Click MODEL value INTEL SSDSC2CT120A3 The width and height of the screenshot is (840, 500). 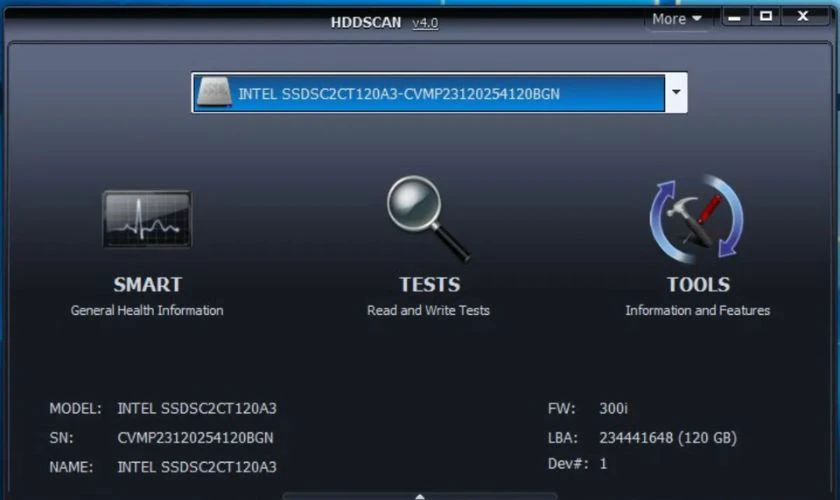197,409
